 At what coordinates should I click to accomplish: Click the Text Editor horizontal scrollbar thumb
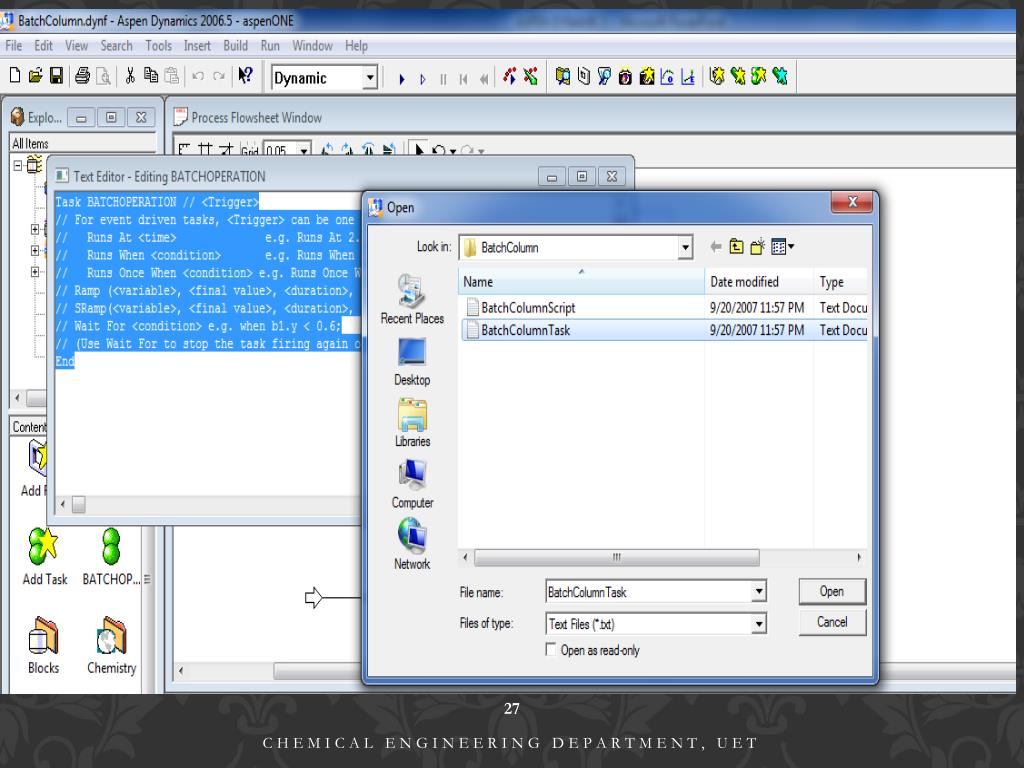tap(78, 504)
